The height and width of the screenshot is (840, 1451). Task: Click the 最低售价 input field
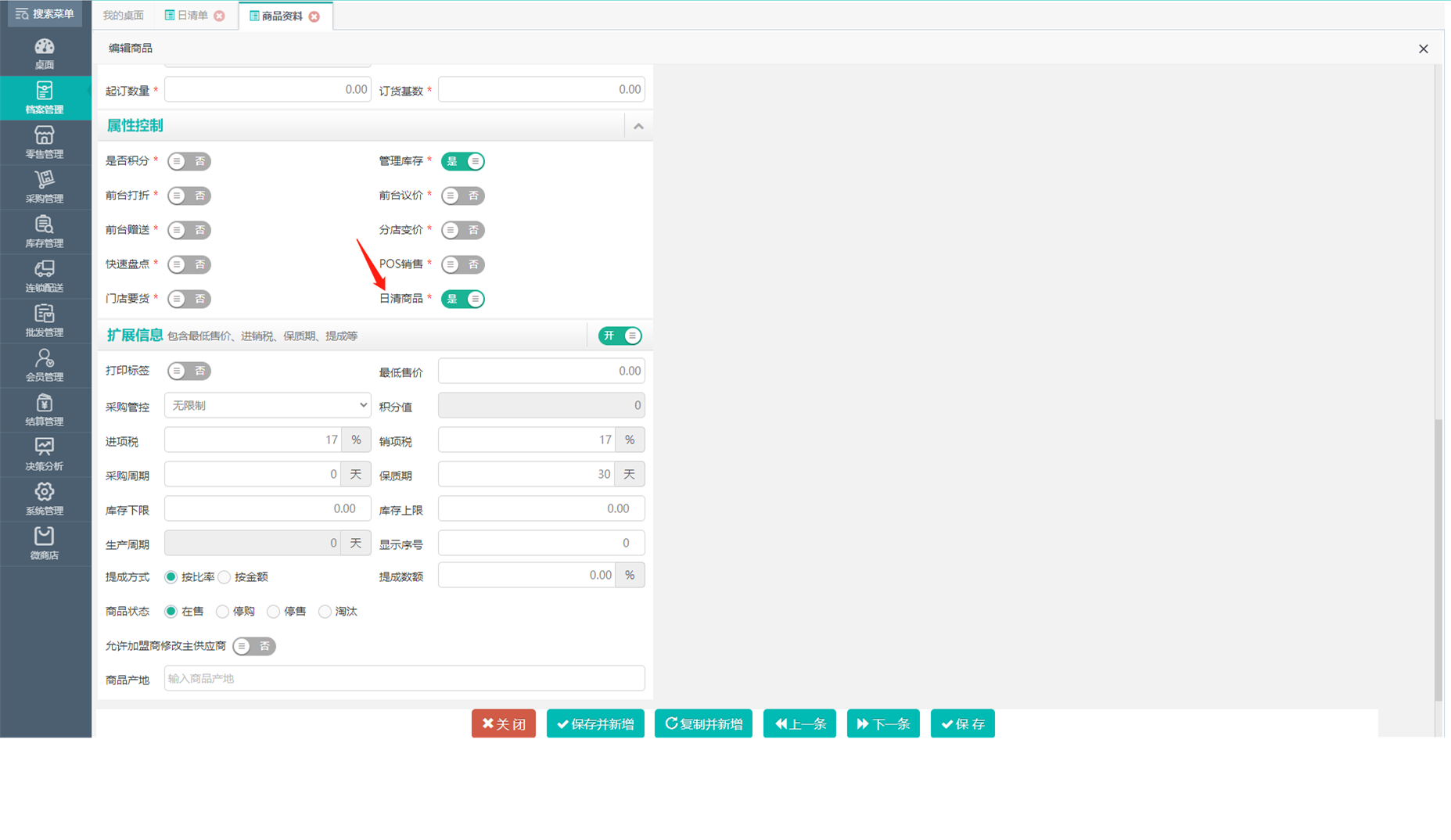coord(541,371)
